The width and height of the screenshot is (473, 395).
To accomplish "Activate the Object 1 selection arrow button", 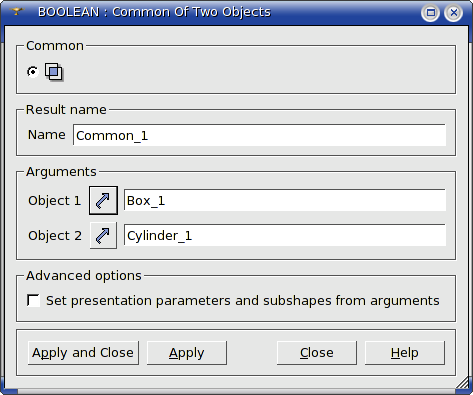I will coord(103,200).
